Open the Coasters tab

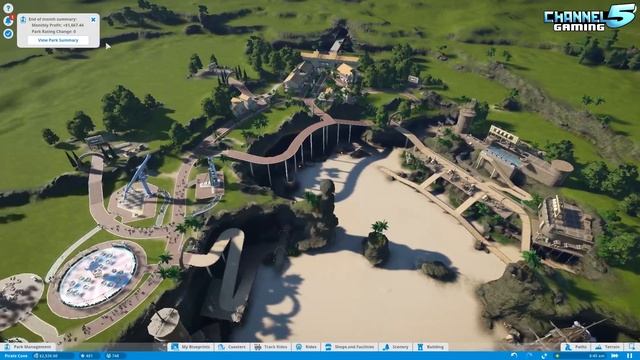tap(232, 347)
